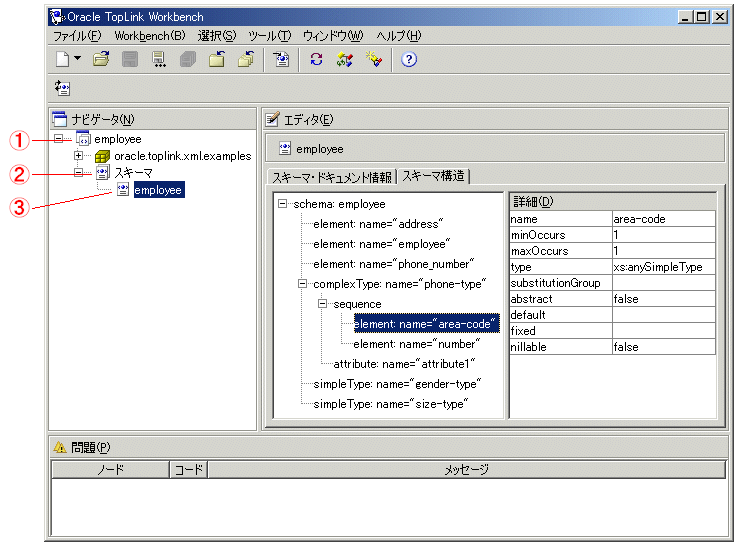Click the 詳細(D) details panel header
Viewport: 736px width, 545px height.
tap(613, 202)
